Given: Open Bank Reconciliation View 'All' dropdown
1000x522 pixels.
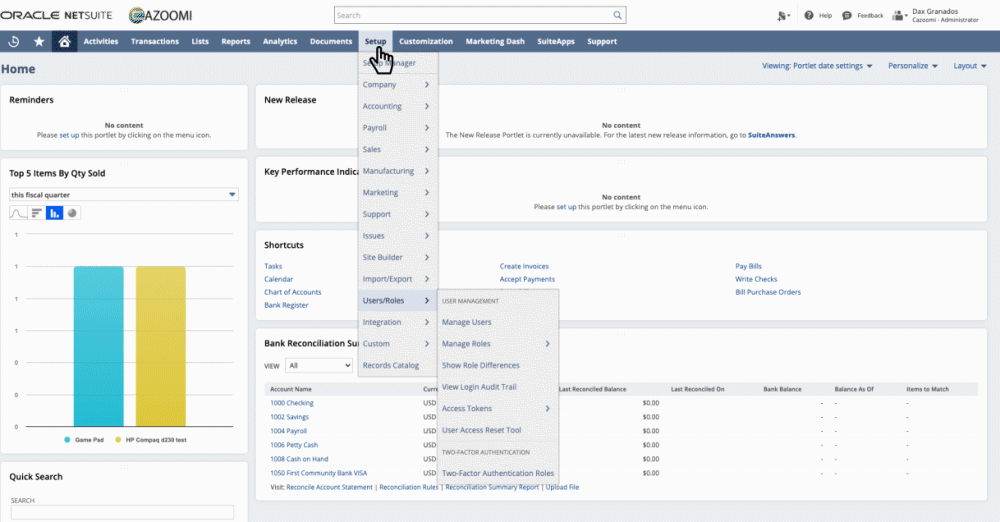Looking at the screenshot, I should [318, 366].
